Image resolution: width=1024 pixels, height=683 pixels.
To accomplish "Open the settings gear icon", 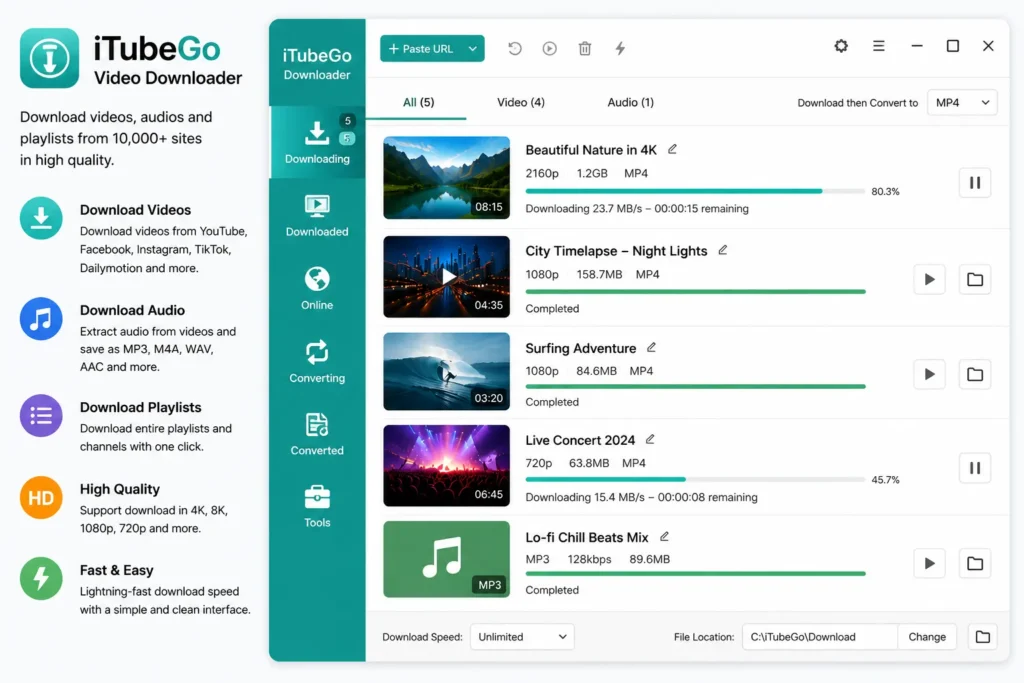I will click(841, 46).
